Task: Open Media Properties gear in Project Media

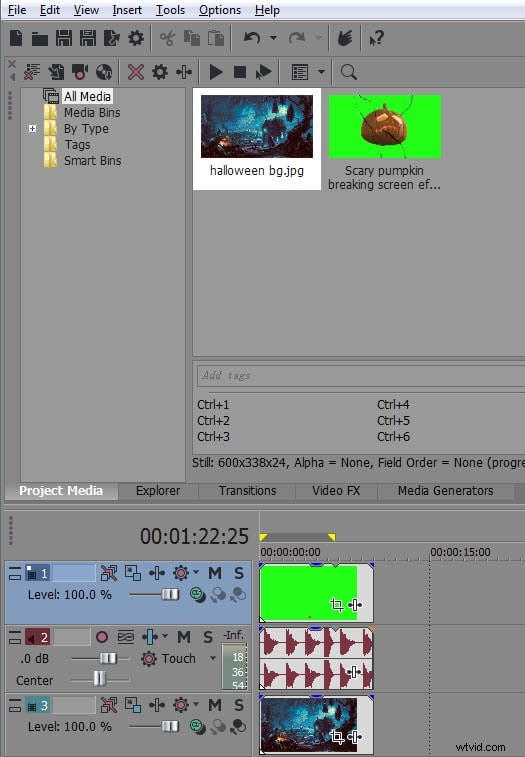Action: pyautogui.click(x=160, y=72)
